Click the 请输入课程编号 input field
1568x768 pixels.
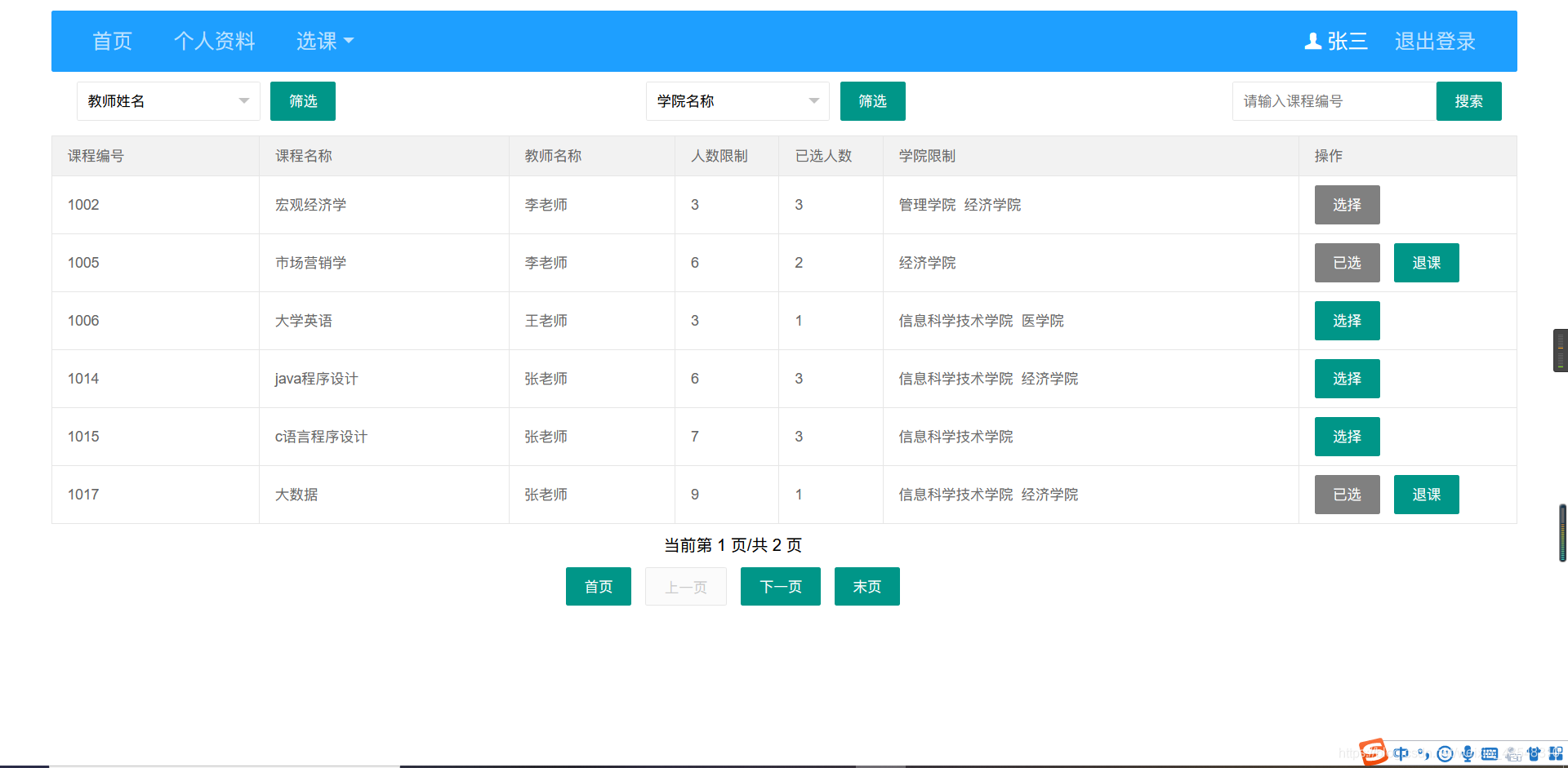[1332, 100]
